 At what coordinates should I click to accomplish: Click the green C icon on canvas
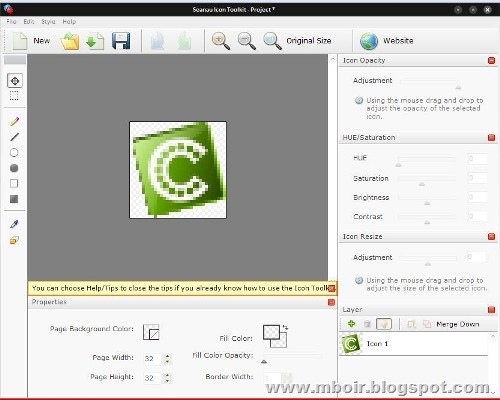(x=178, y=170)
